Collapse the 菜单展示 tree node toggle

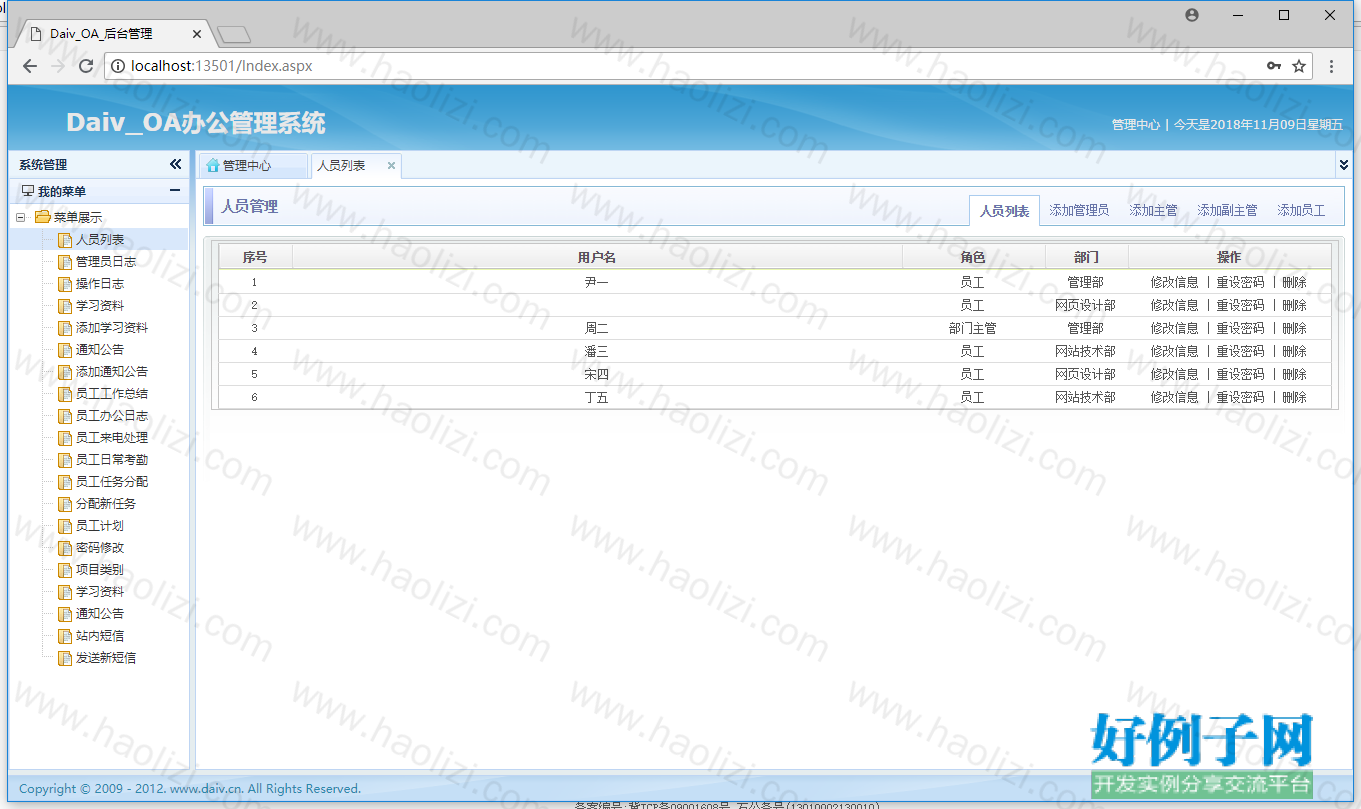click(20, 217)
